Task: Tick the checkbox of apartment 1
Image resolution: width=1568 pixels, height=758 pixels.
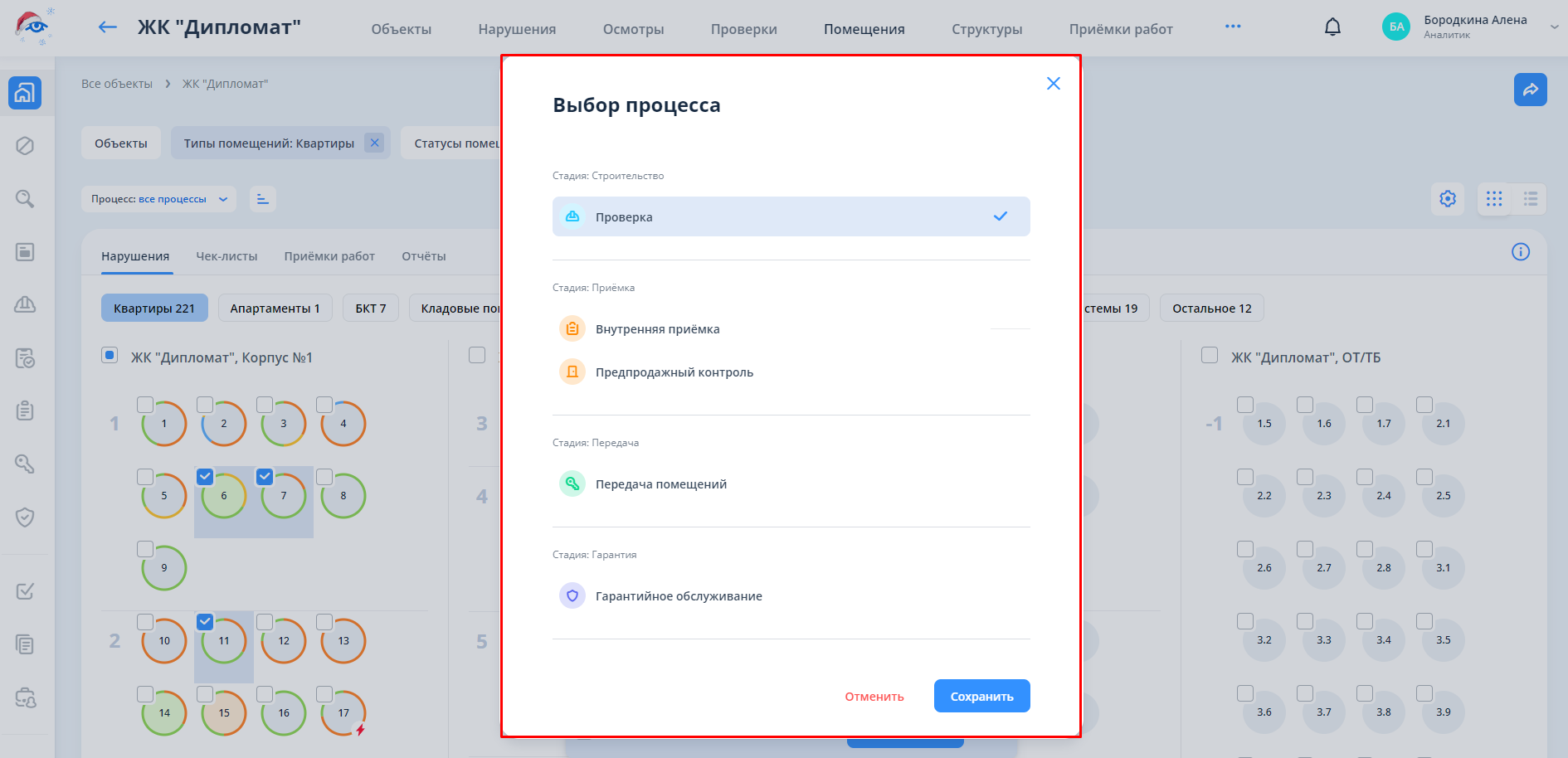Action: [145, 405]
